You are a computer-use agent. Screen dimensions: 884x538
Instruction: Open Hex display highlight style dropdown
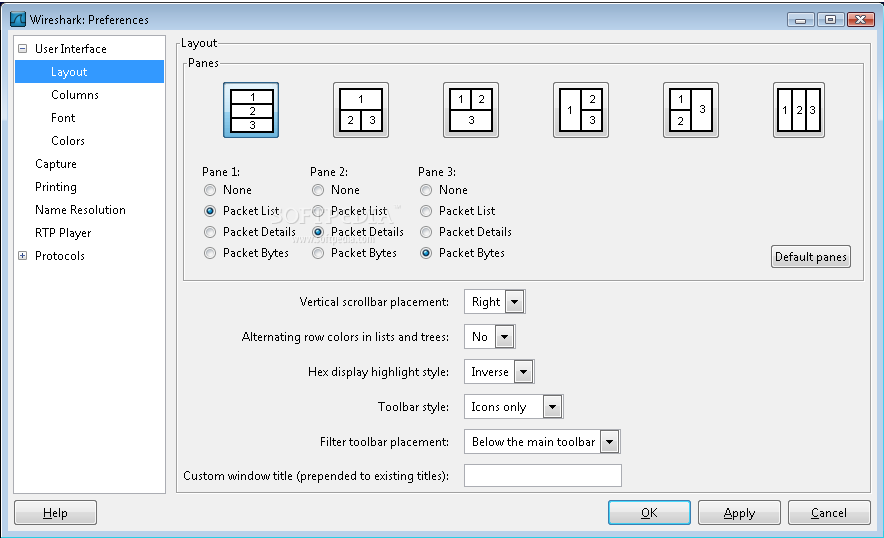(499, 372)
